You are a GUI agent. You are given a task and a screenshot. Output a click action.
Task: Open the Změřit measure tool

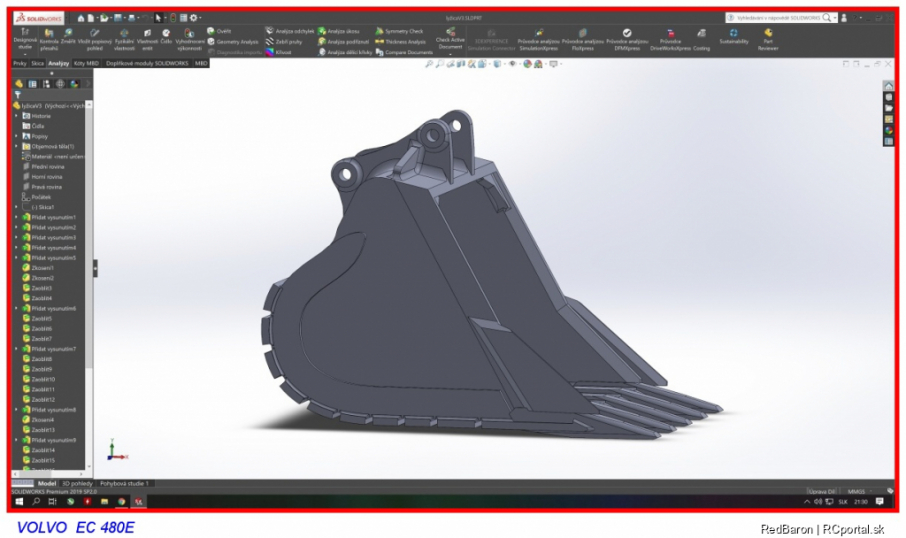pos(68,36)
